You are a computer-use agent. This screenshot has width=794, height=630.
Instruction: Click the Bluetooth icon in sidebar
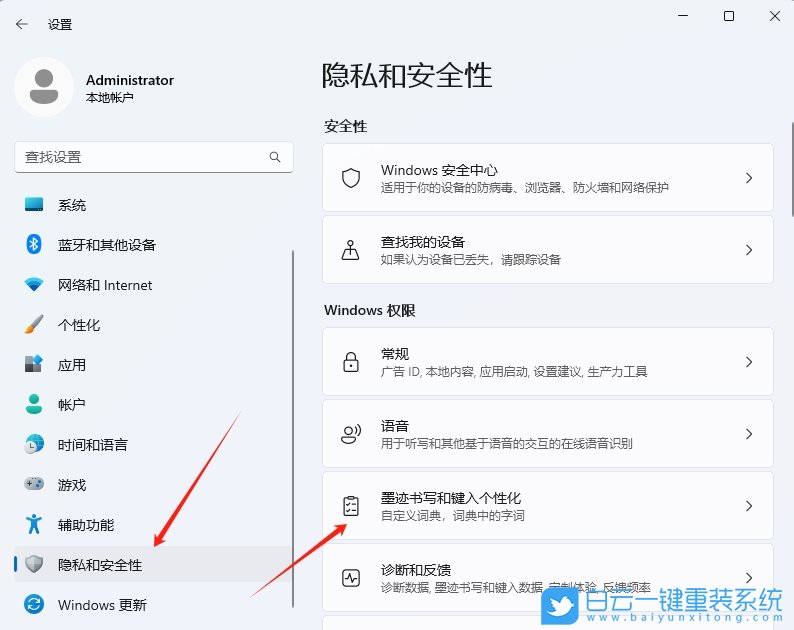(x=34, y=245)
